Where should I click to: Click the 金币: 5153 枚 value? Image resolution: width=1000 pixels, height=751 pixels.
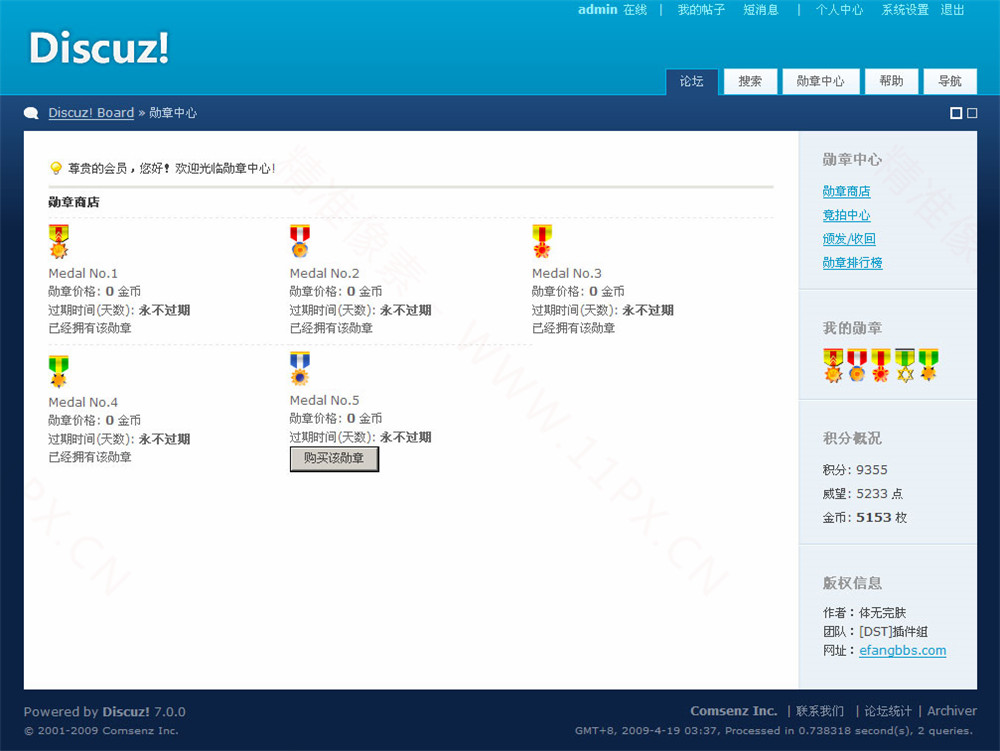[865, 518]
